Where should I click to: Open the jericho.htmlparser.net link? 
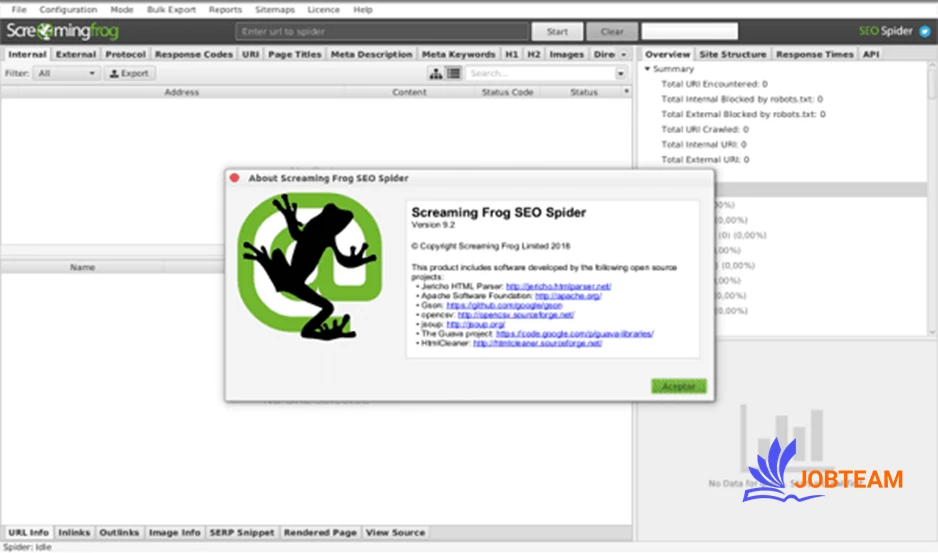coord(558,286)
